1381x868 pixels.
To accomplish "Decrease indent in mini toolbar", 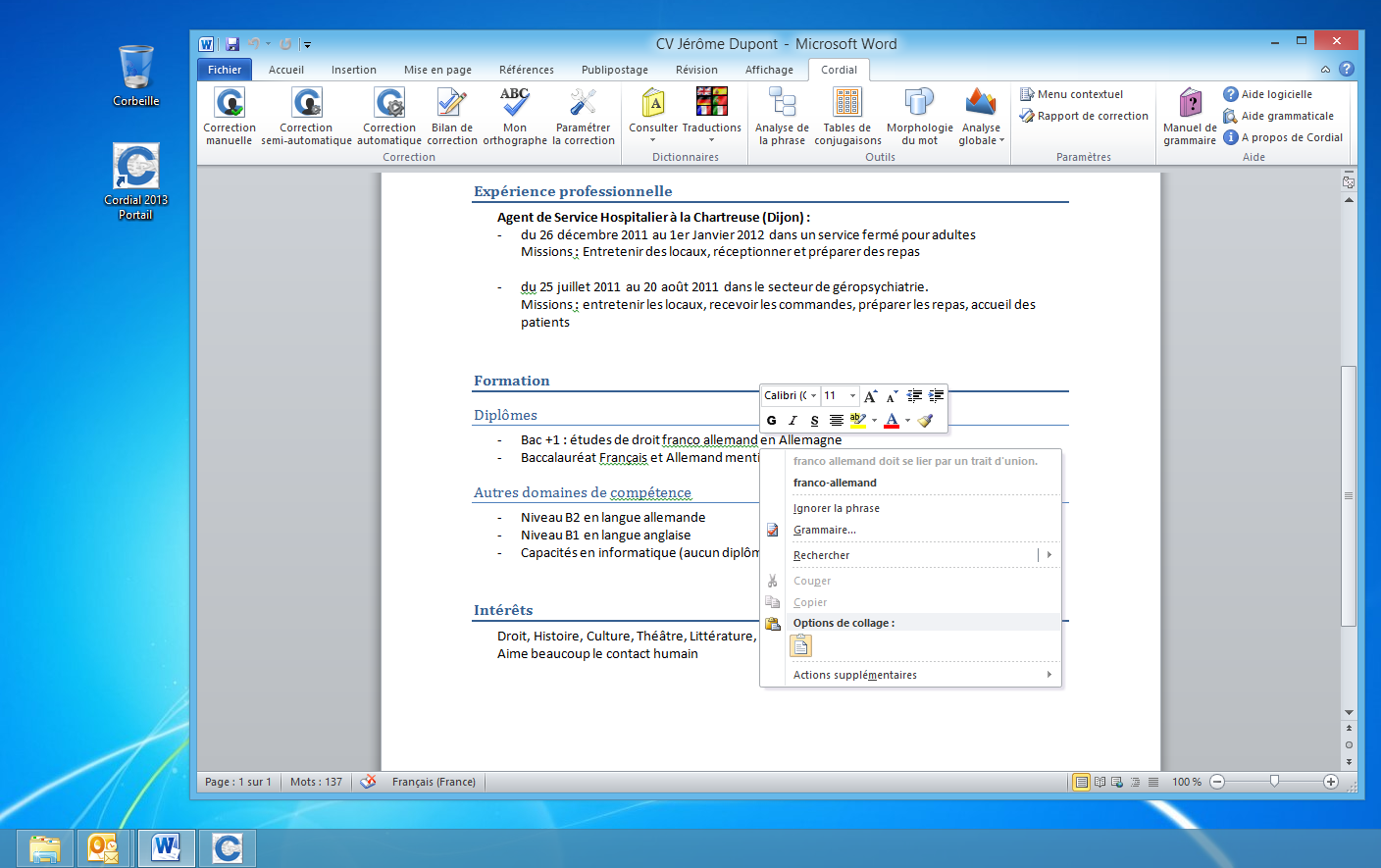I will click(x=914, y=396).
